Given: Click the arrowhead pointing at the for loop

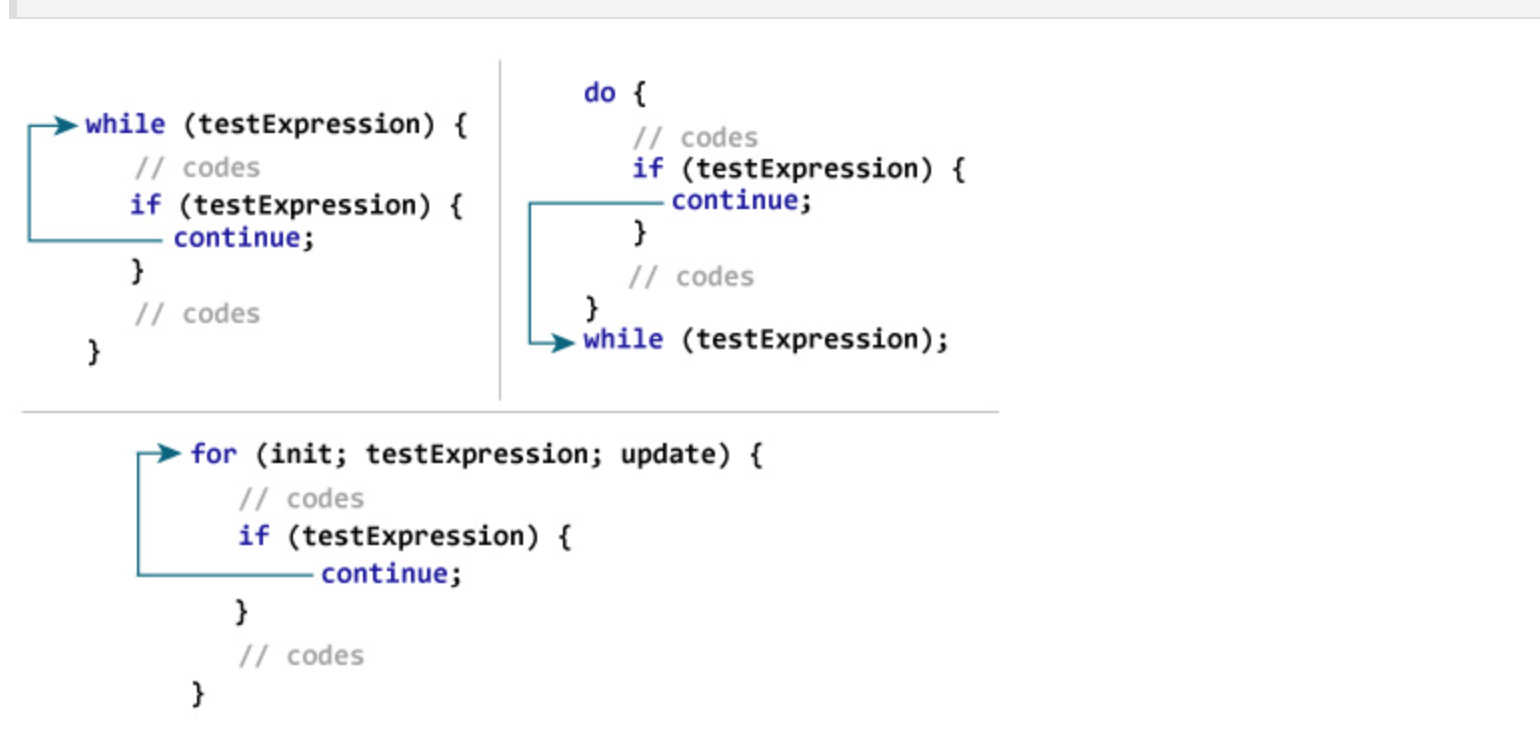Looking at the screenshot, I should click(170, 454).
